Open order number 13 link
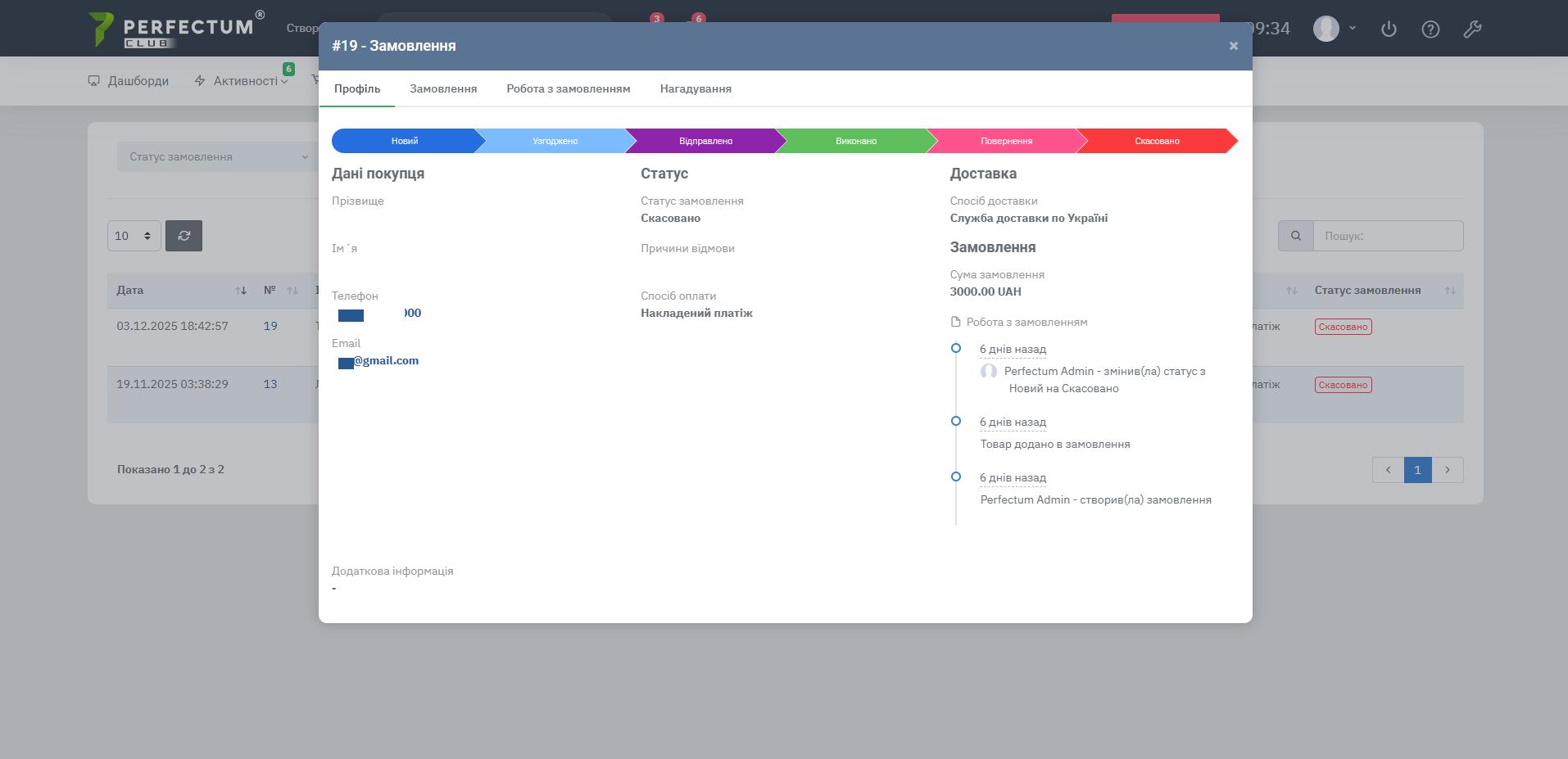Viewport: 1568px width, 759px height. (270, 384)
